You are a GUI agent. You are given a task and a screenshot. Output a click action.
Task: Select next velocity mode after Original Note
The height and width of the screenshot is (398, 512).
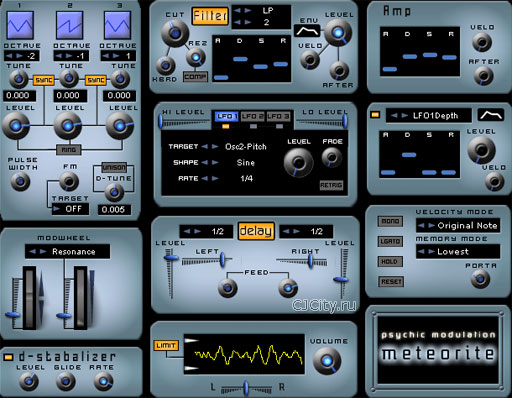click(431, 226)
